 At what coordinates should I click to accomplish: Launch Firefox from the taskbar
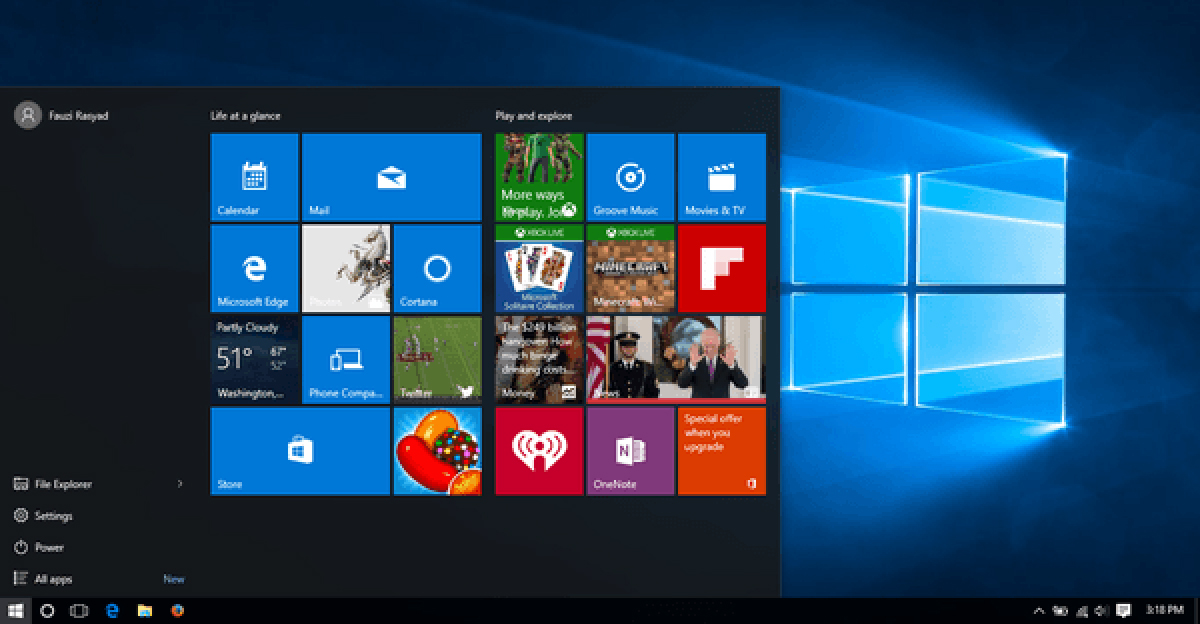click(x=177, y=610)
